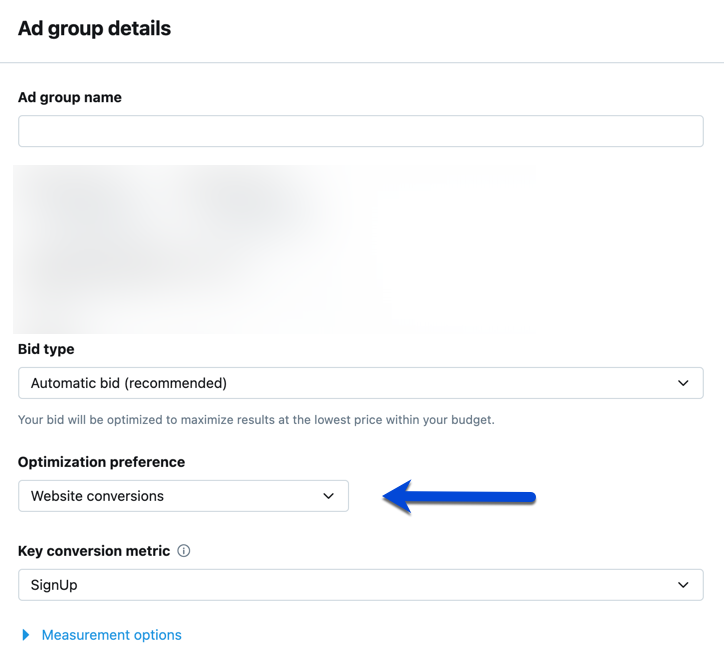The height and width of the screenshot is (659, 724).
Task: Click the info icon beside Key conversion metric
Action: 184,551
